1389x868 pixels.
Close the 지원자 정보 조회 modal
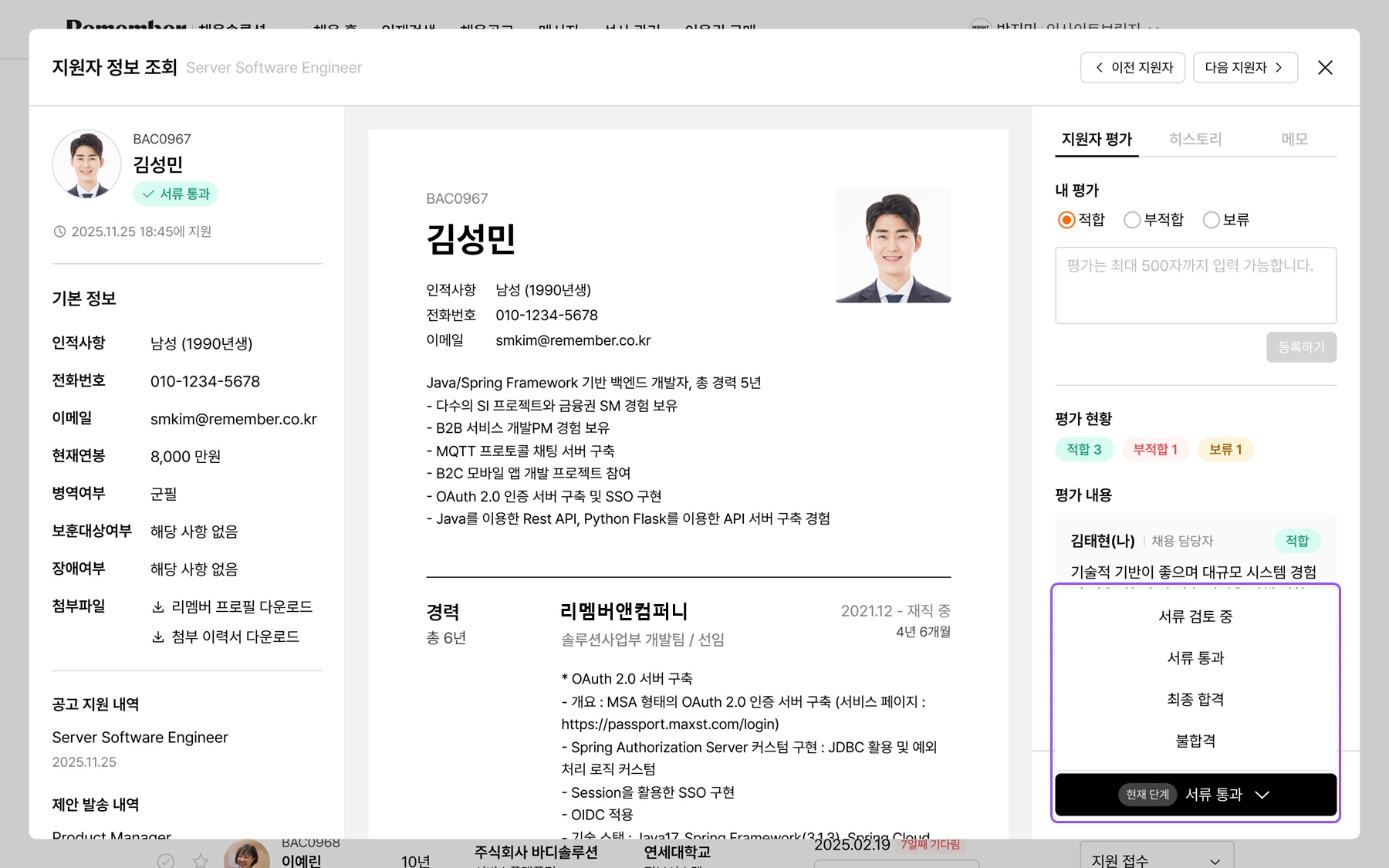pos(1325,68)
